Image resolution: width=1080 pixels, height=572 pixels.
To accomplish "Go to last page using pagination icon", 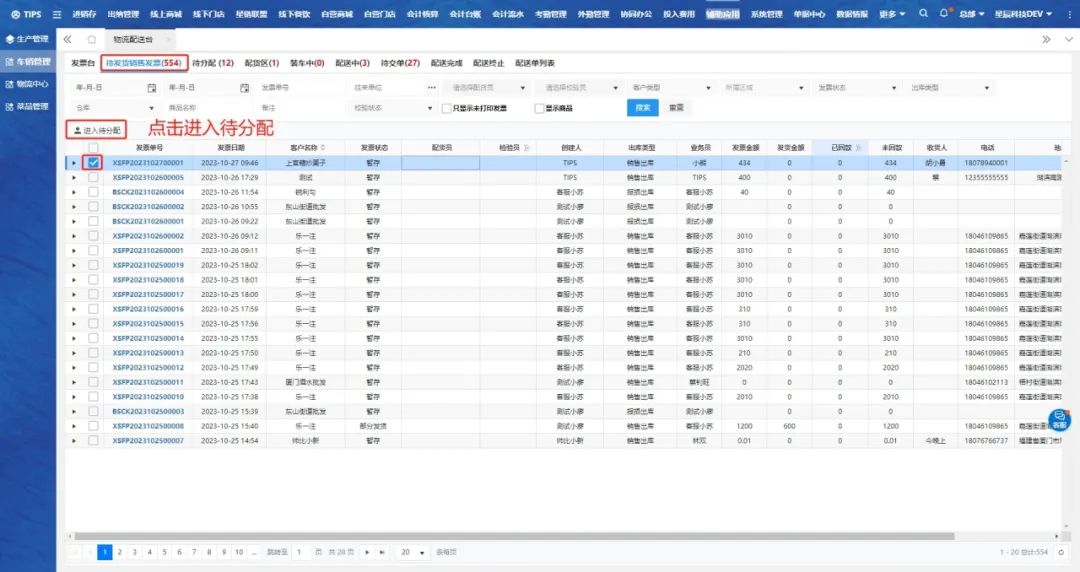I will (381, 552).
